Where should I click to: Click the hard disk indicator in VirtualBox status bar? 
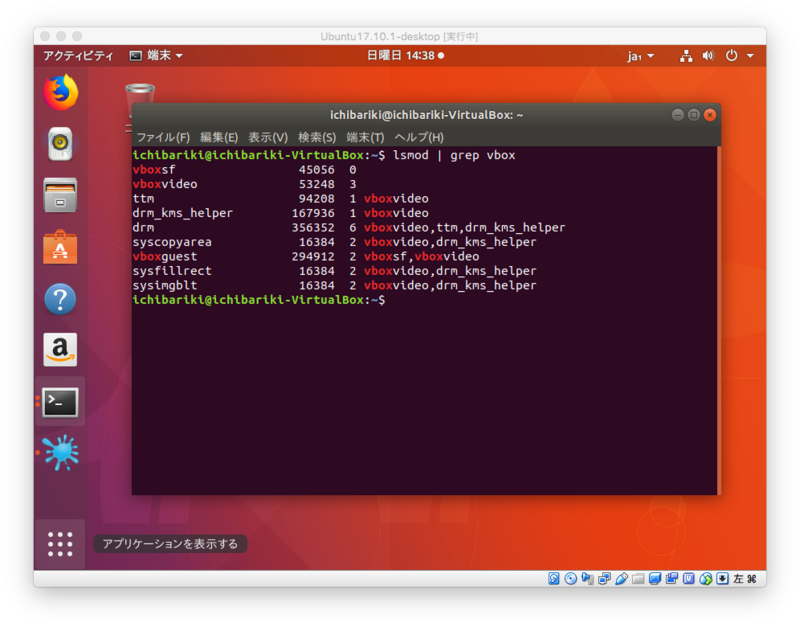pos(553,578)
